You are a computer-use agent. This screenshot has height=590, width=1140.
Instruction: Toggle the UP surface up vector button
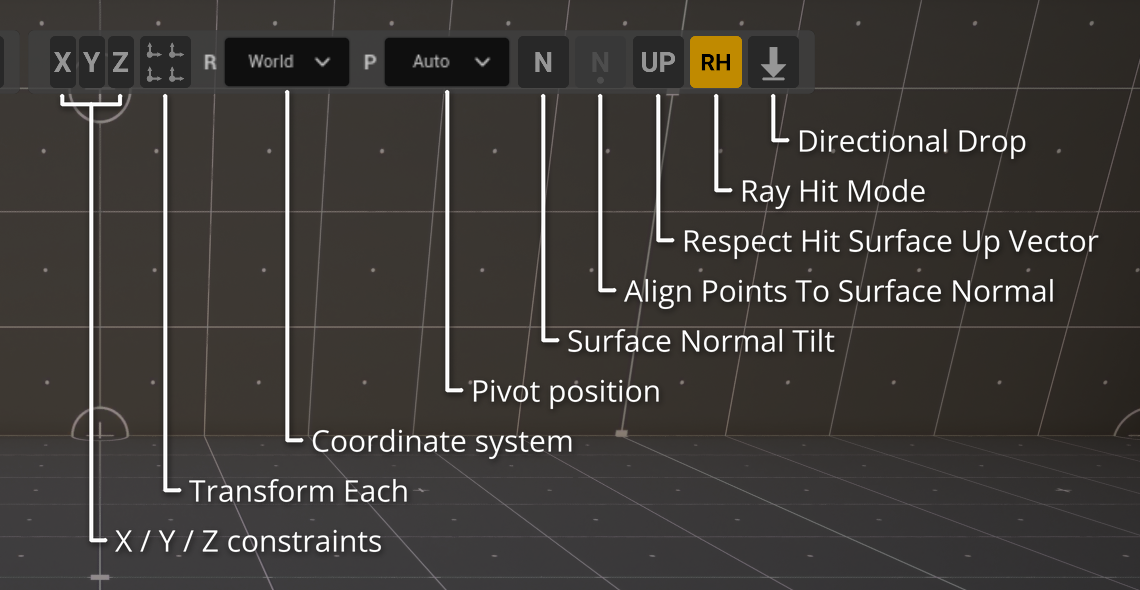pos(659,62)
